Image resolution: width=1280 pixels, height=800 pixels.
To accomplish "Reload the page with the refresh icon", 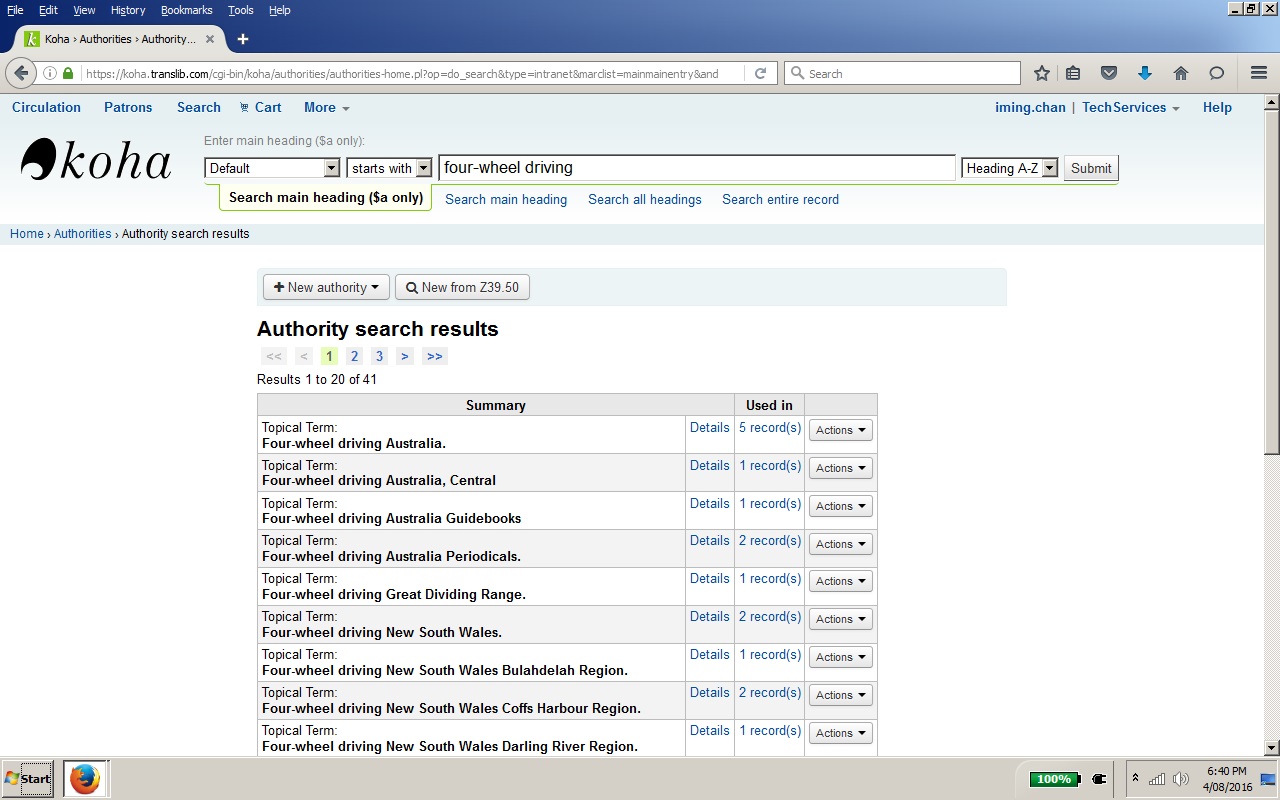I will coord(760,73).
